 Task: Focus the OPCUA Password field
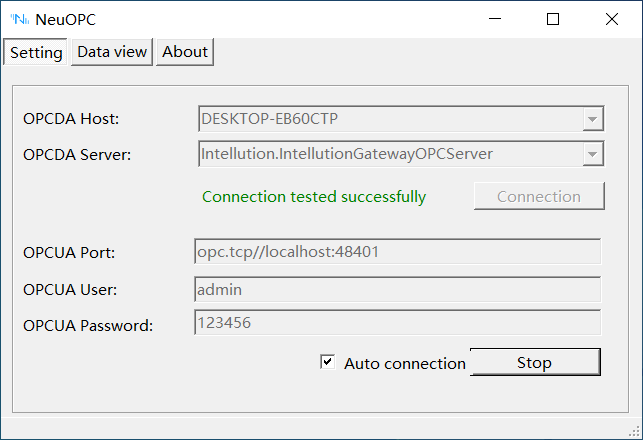tap(397, 323)
